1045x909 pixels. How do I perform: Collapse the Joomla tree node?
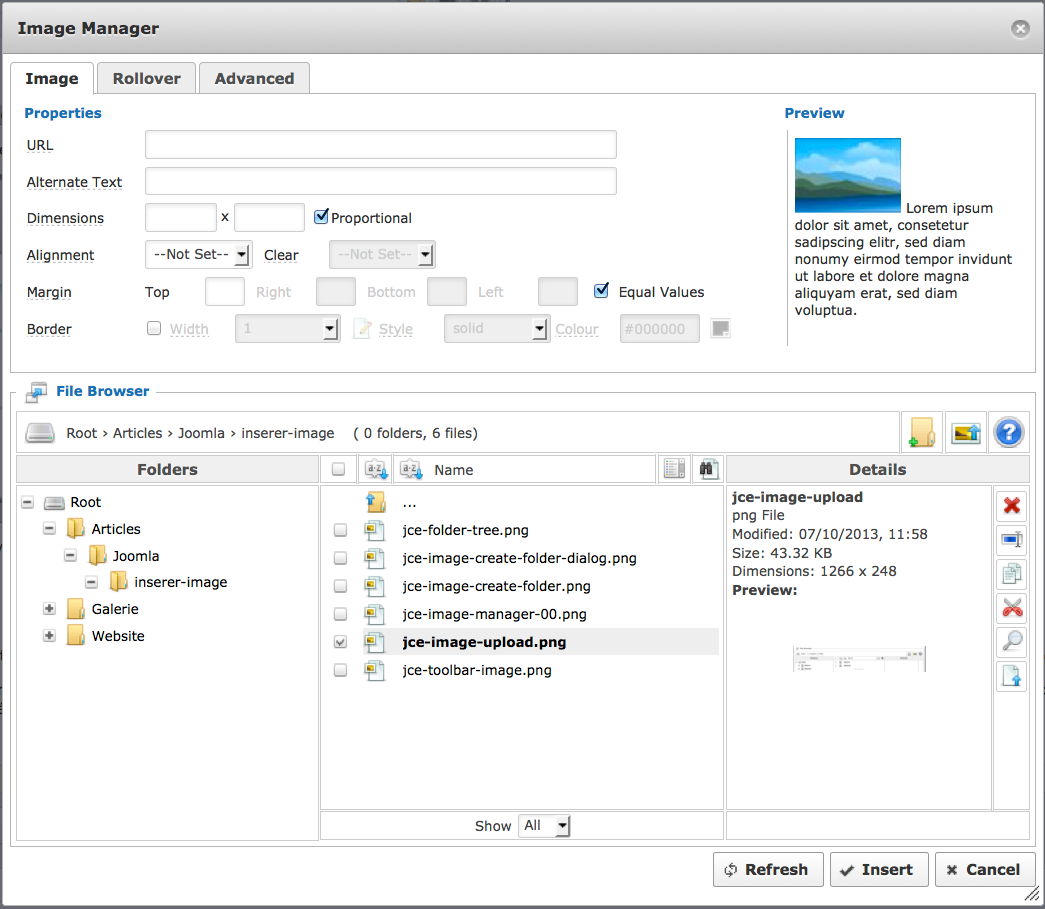(70, 555)
